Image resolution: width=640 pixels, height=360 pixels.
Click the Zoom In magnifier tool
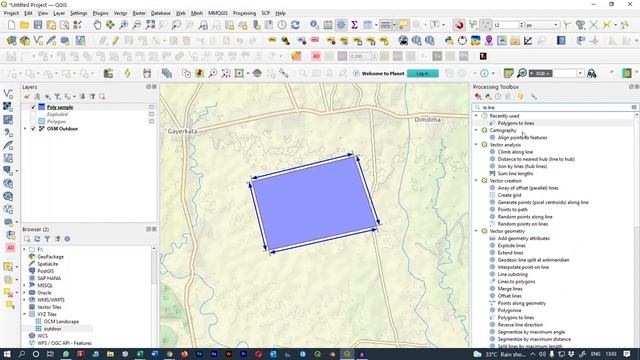123,25
